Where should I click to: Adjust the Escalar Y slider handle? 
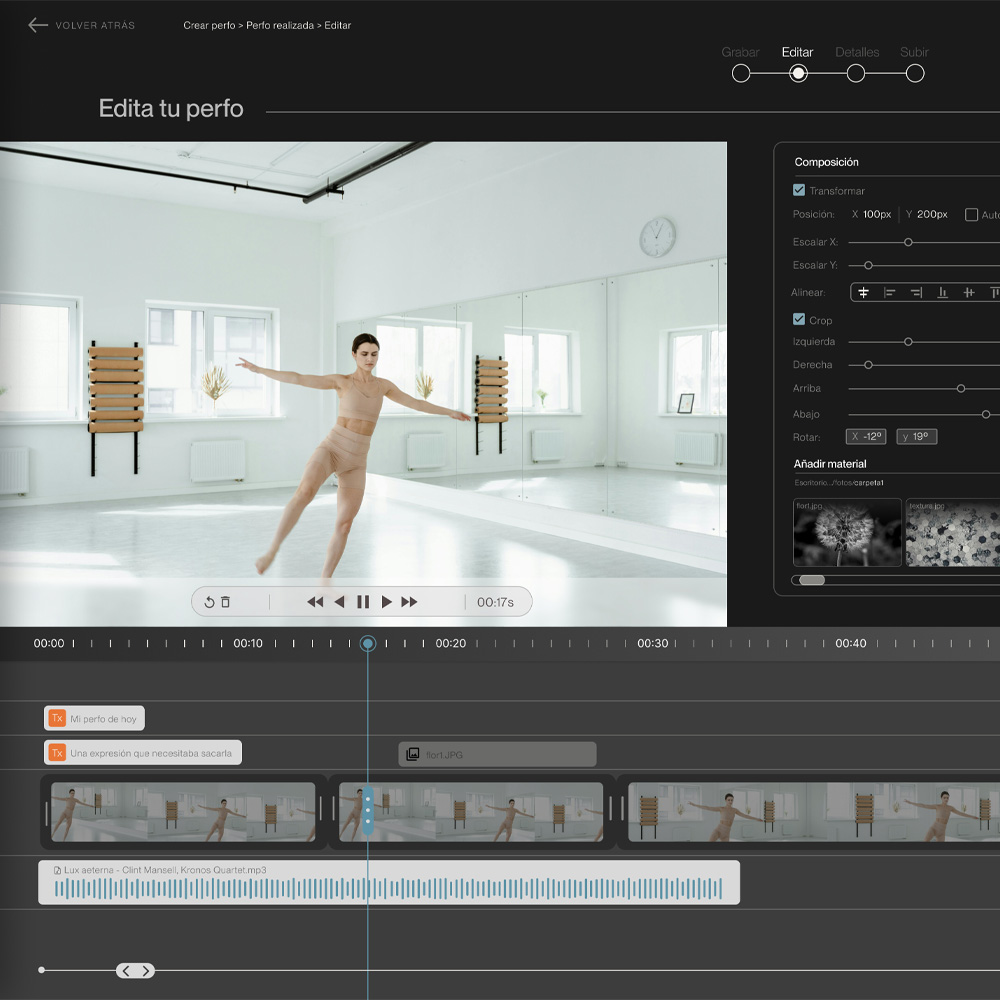pyautogui.click(x=868, y=265)
